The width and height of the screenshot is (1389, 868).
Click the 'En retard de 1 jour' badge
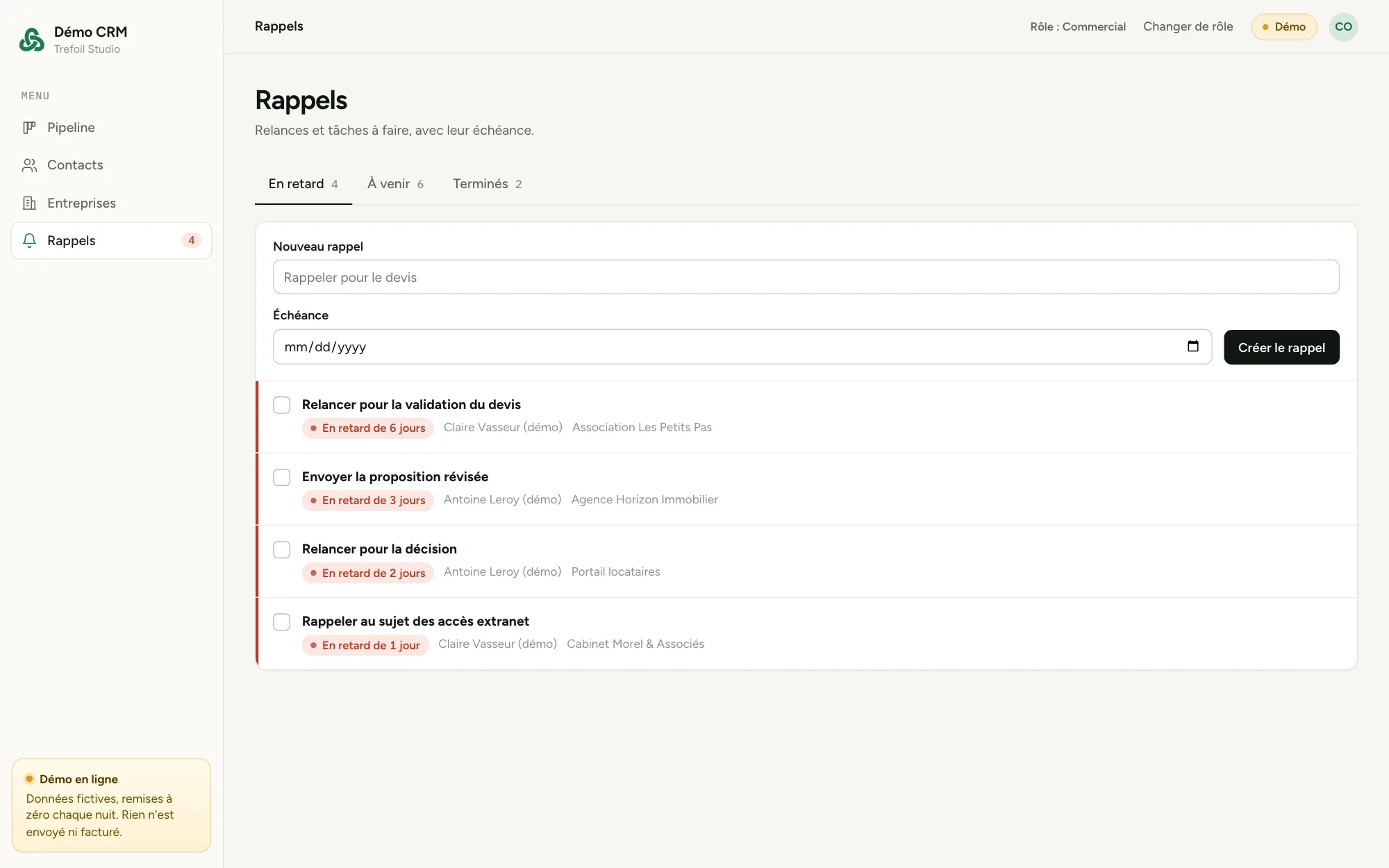(365, 645)
